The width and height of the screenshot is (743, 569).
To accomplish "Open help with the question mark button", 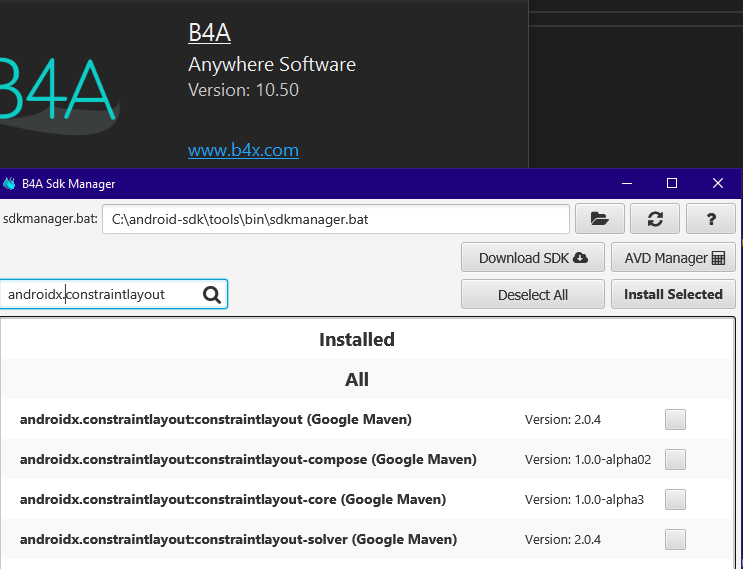I will point(711,219).
